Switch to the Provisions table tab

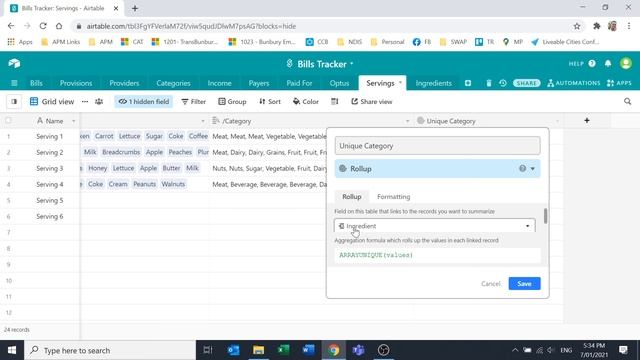[x=76, y=83]
